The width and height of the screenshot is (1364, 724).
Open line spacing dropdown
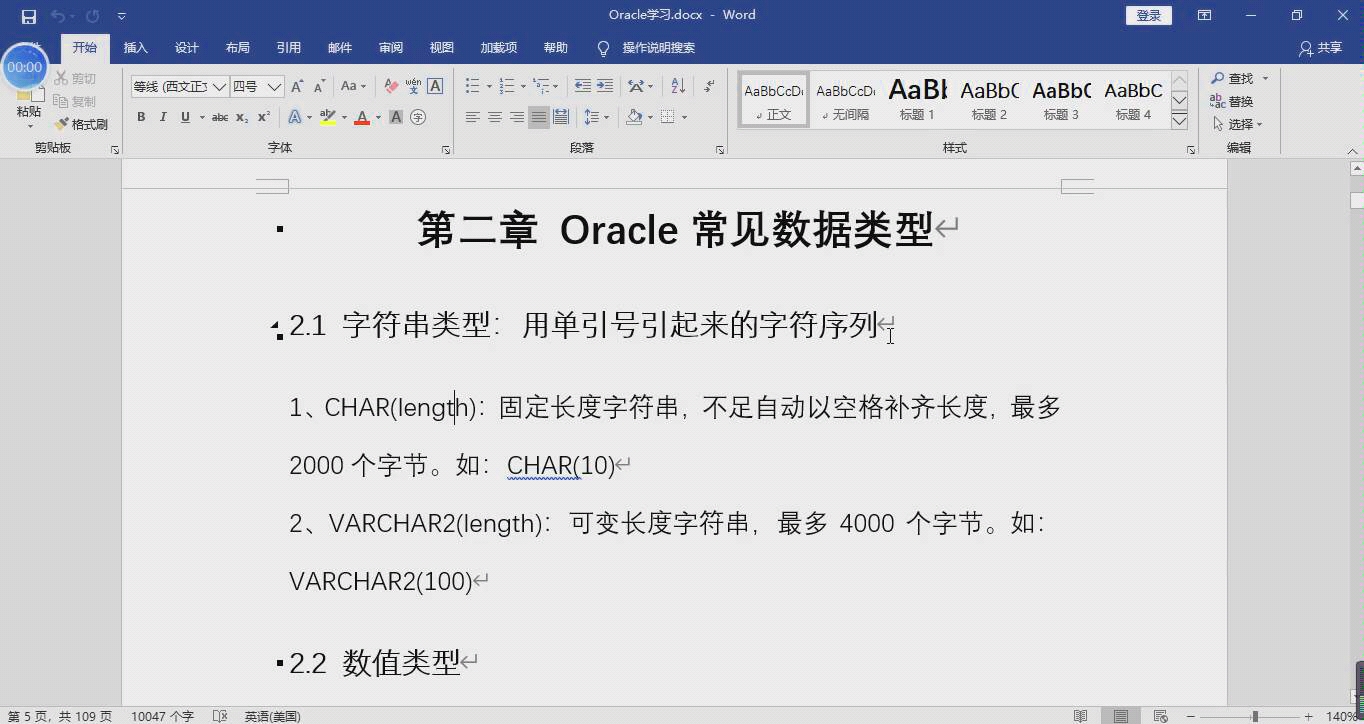(x=596, y=117)
